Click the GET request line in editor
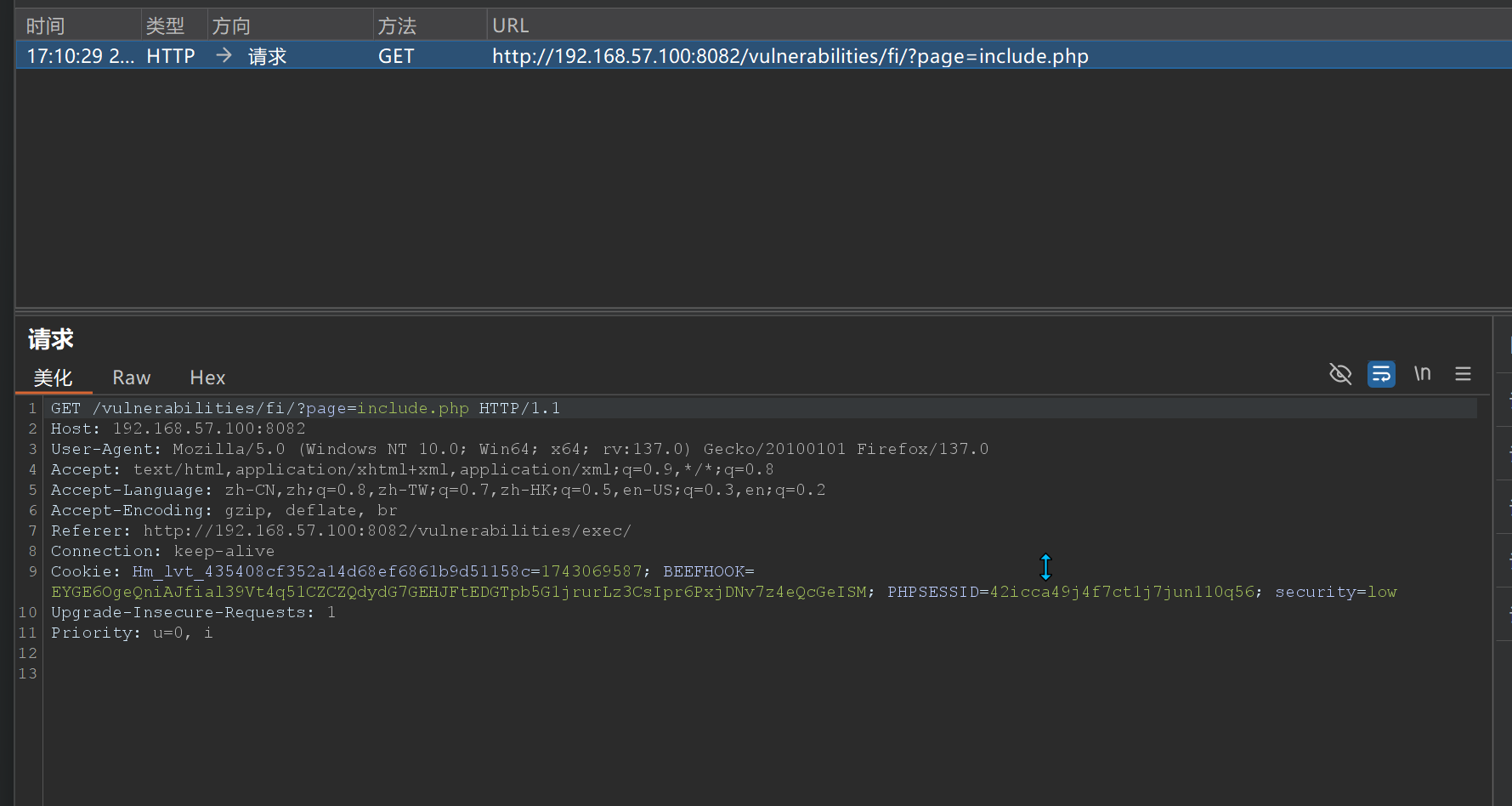The image size is (1512, 806). [x=305, y=408]
